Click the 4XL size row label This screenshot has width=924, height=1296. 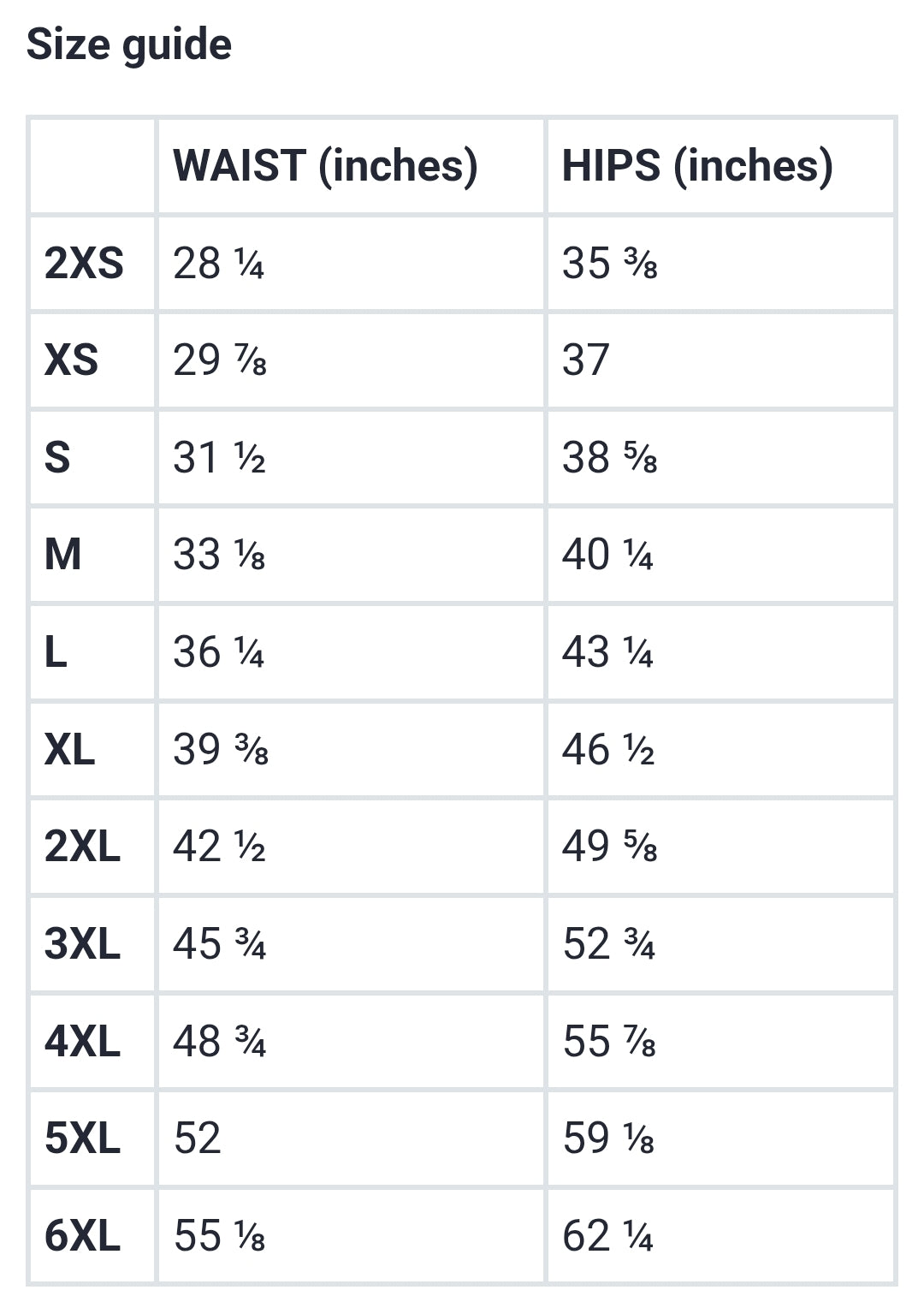pos(82,1042)
